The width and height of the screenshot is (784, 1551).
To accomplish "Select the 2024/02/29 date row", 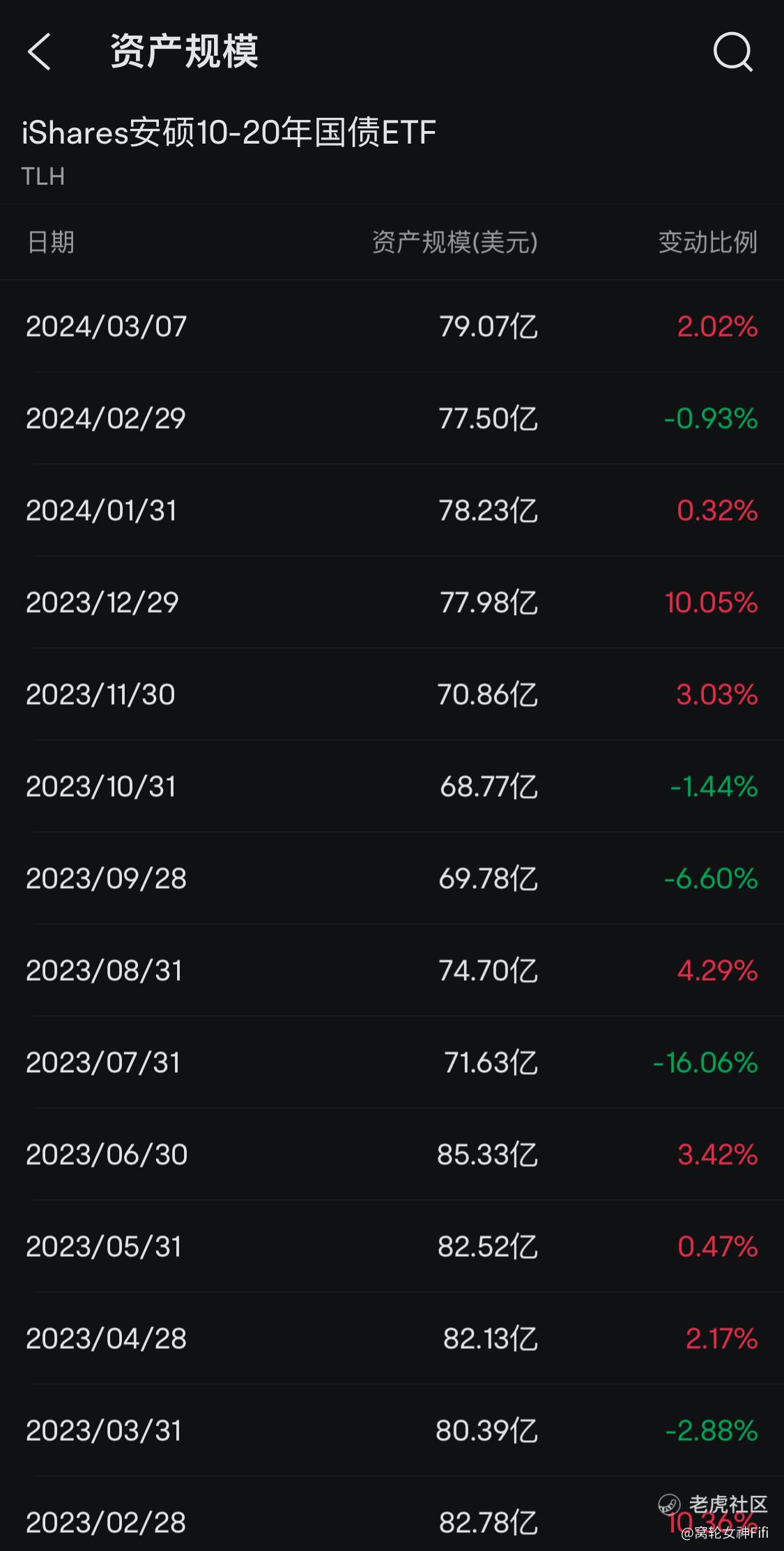I will 392,418.
